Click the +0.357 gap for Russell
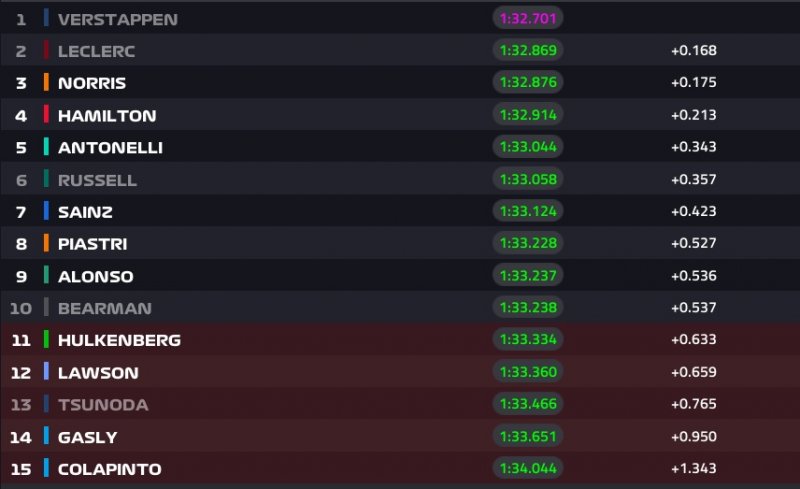Viewport: 800px width, 489px height. [693, 179]
